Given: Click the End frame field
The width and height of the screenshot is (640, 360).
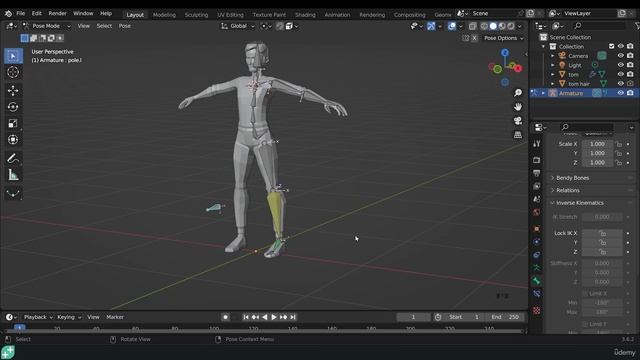Looking at the screenshot, I should 505,317.
